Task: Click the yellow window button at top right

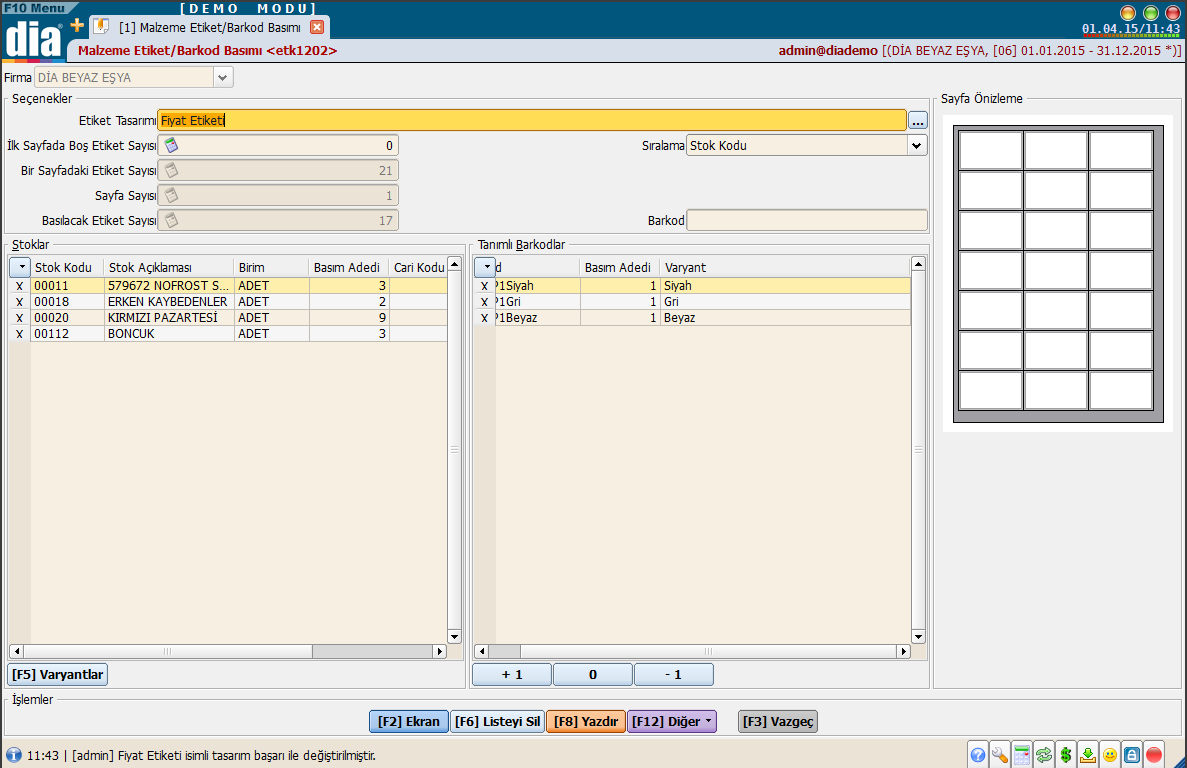Action: coord(1128,13)
